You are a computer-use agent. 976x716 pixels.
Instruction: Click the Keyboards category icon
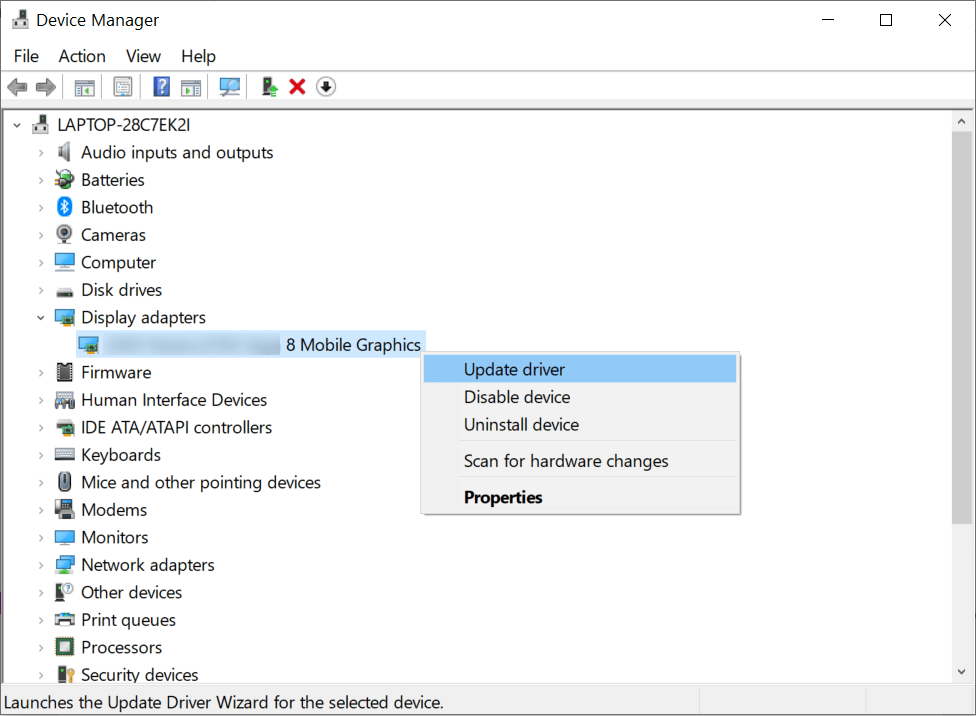[x=64, y=455]
